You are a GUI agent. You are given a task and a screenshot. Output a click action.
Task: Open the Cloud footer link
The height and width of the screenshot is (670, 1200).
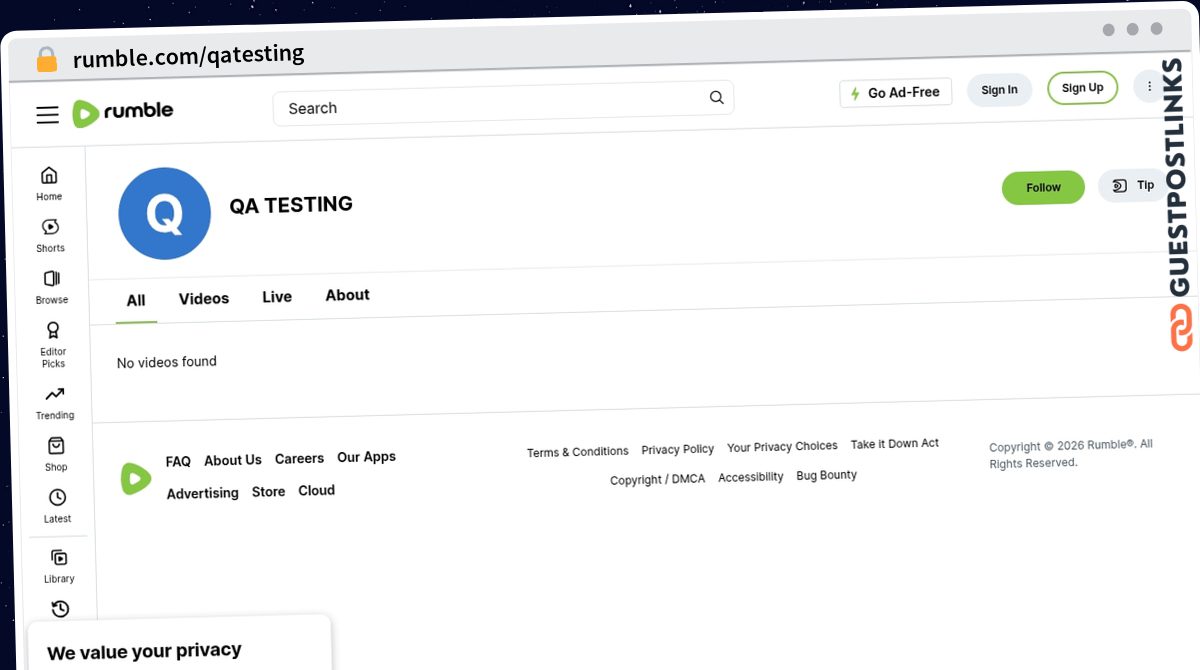(x=316, y=491)
